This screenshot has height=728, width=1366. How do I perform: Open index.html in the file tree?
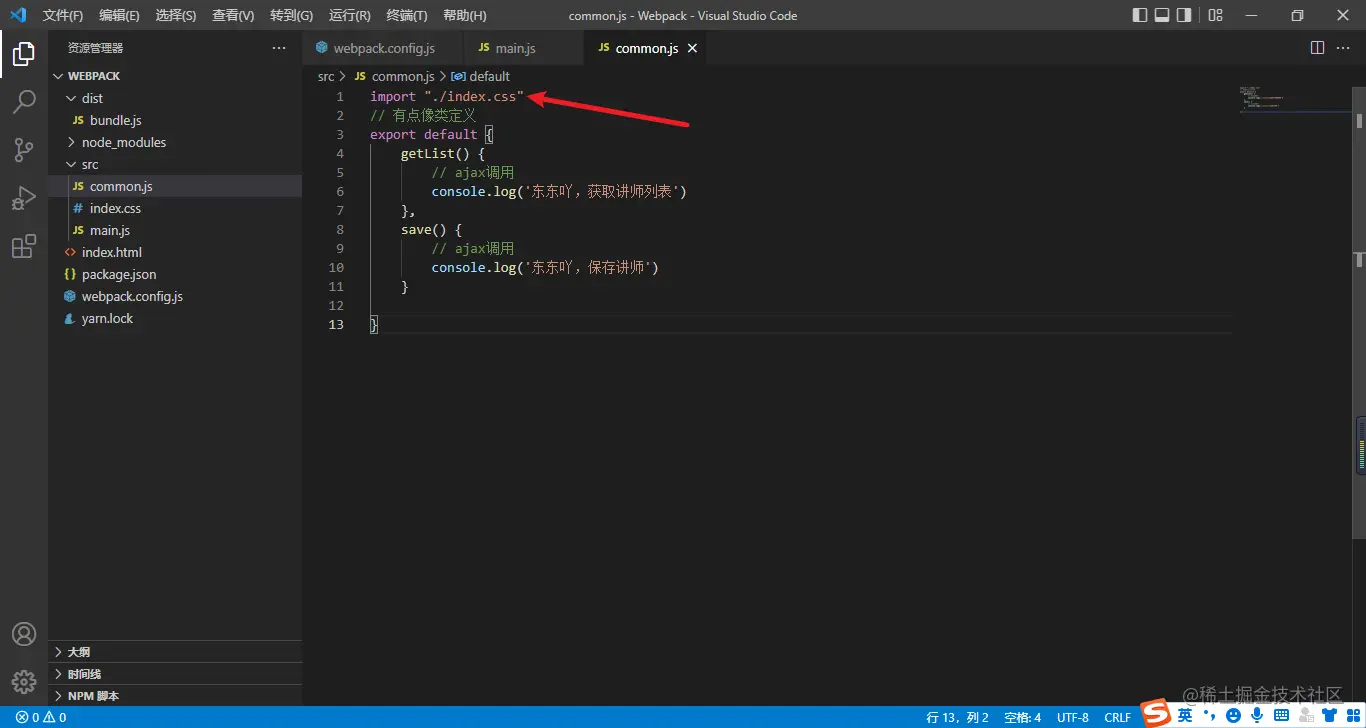175,252
